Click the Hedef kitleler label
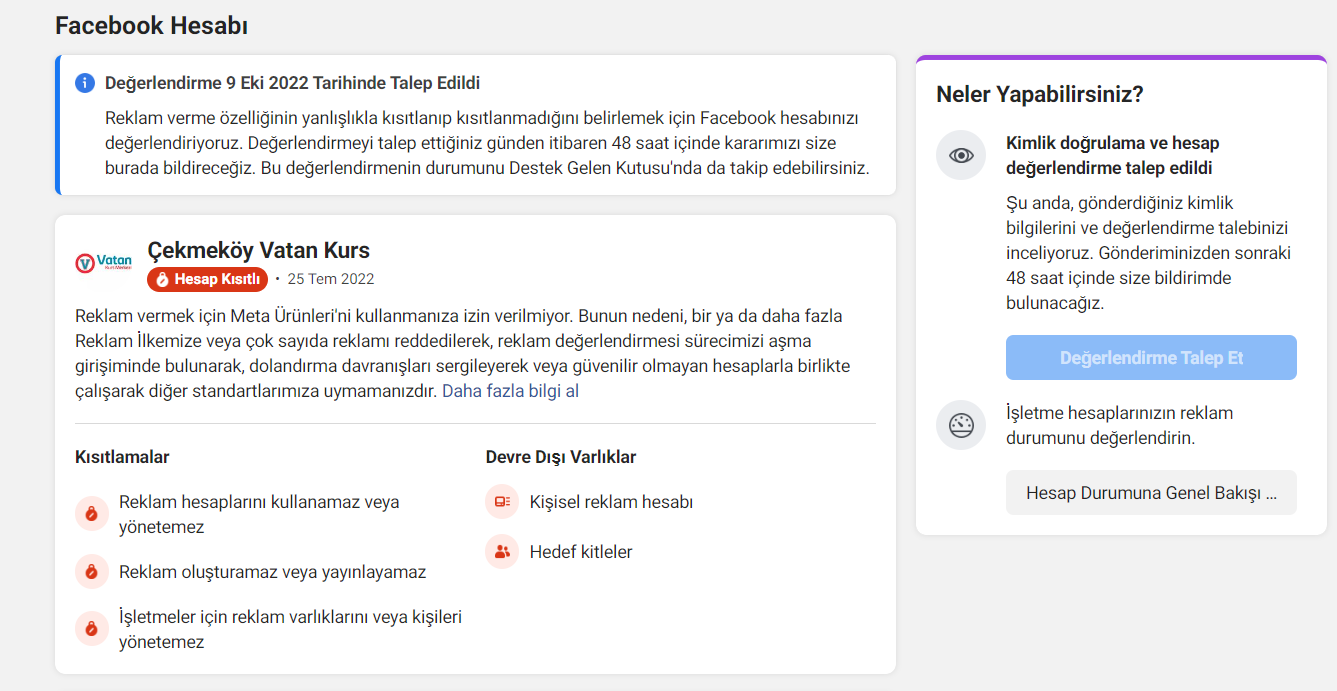Viewport: 1337px width, 691px height. pyautogui.click(x=581, y=552)
